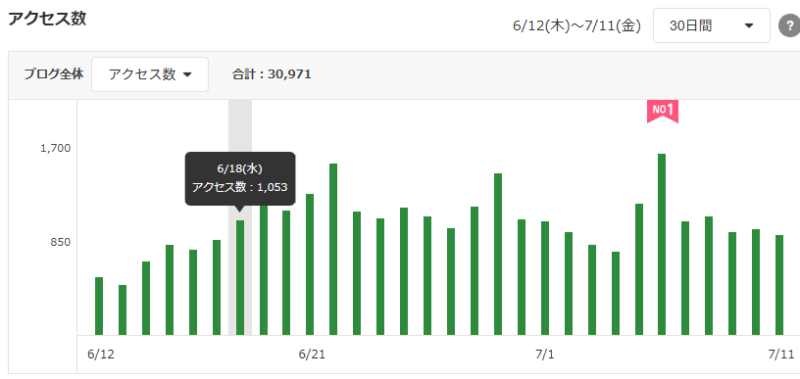
Task: Click the 7/5 bar before NO1 bar
Action: click(639, 270)
